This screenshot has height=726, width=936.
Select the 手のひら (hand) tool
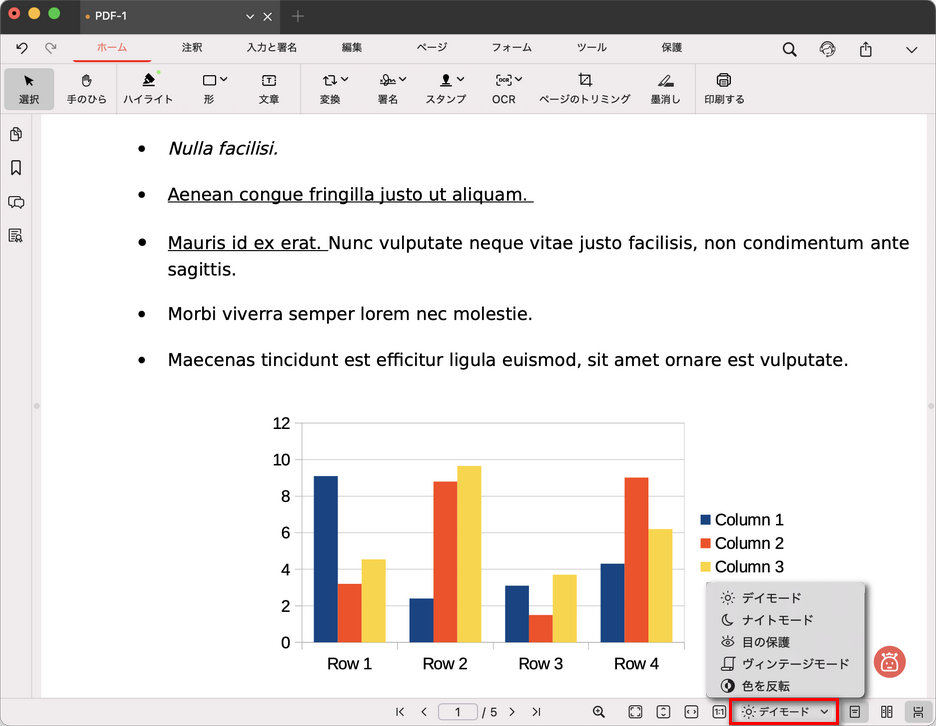click(86, 88)
